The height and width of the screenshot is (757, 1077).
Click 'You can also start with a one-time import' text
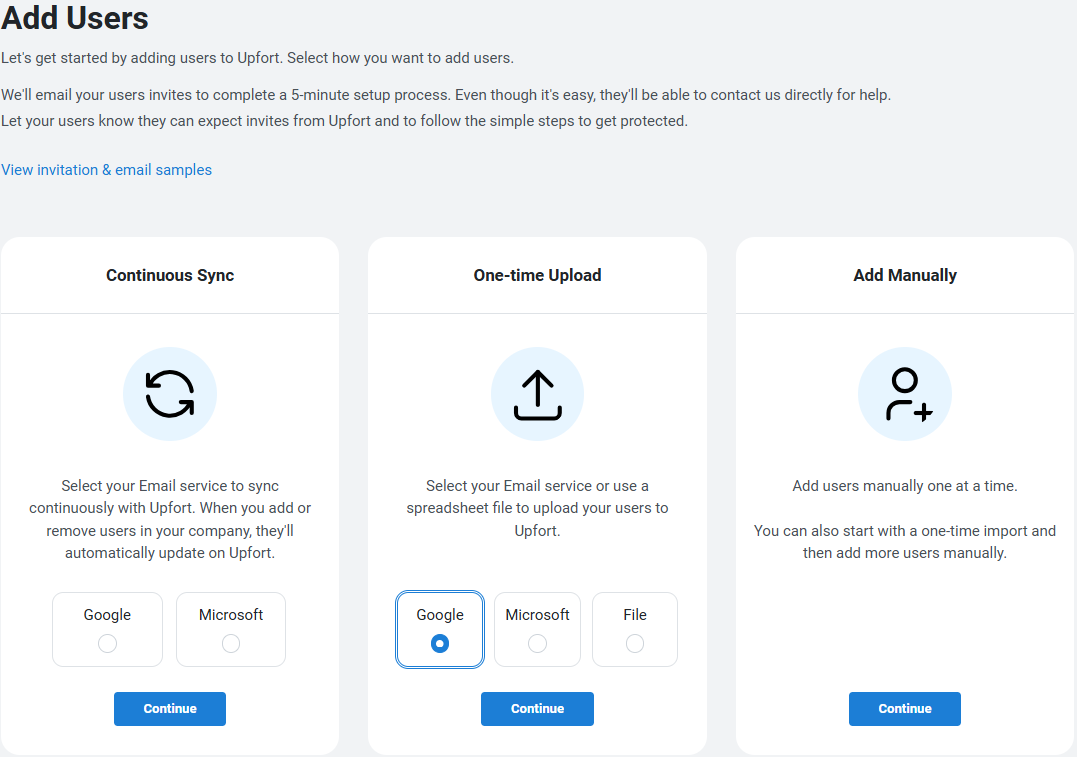(905, 542)
